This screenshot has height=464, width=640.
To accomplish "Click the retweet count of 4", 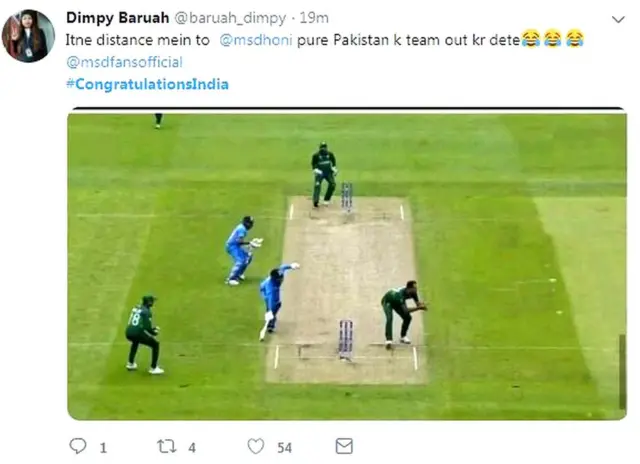I will (192, 447).
